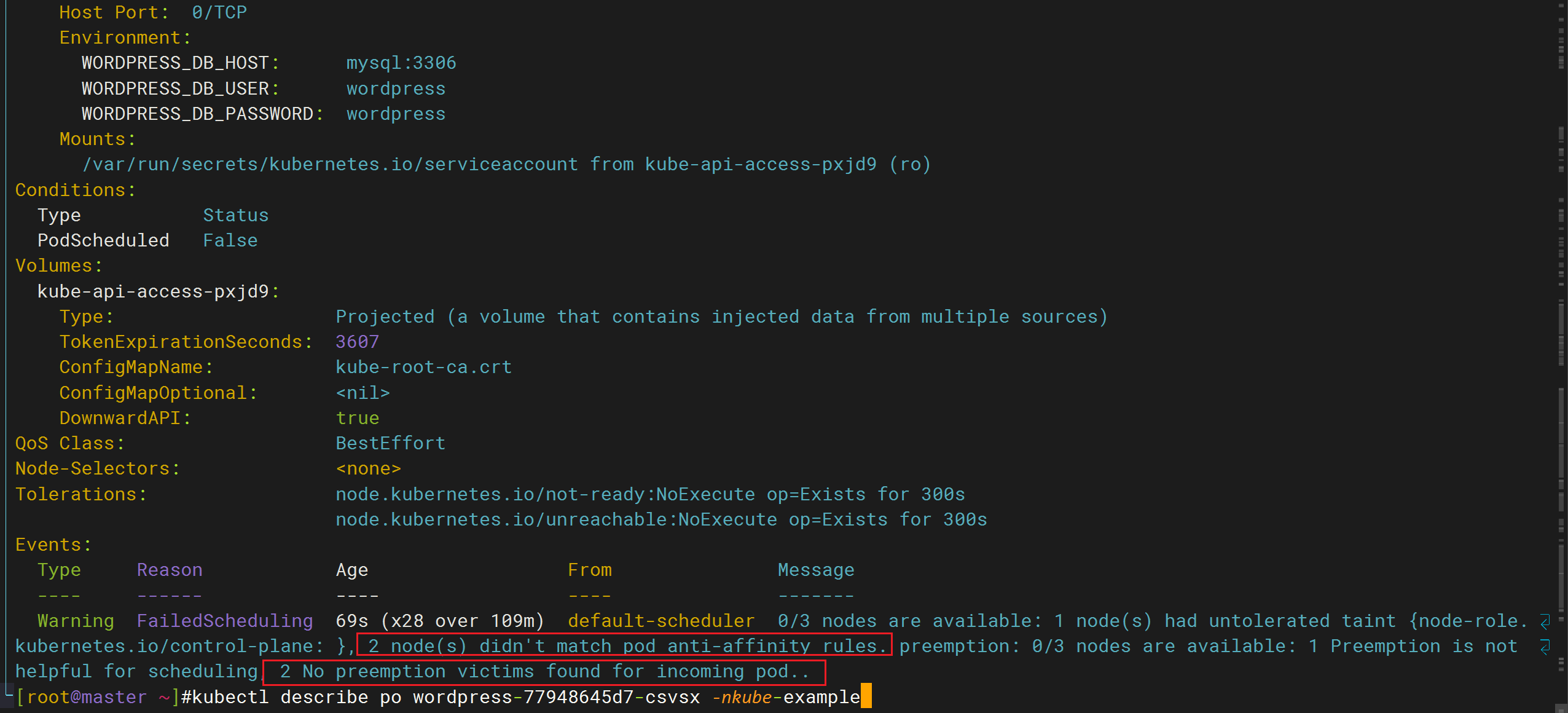The height and width of the screenshot is (713, 1568).
Task: Click the line-wrap arrow icon after 'is not'
Action: coord(1545,647)
